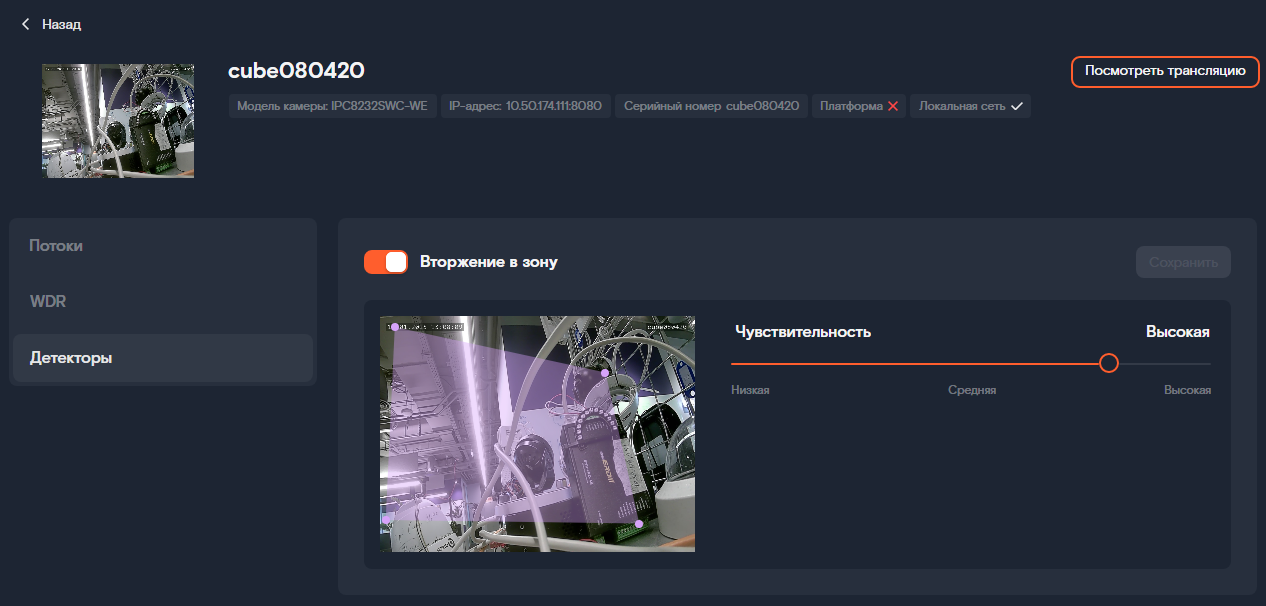Click the IP-адрес 10.50.174.111:8080 tag
Image resolution: width=1266 pixels, height=606 pixels.
[525, 106]
